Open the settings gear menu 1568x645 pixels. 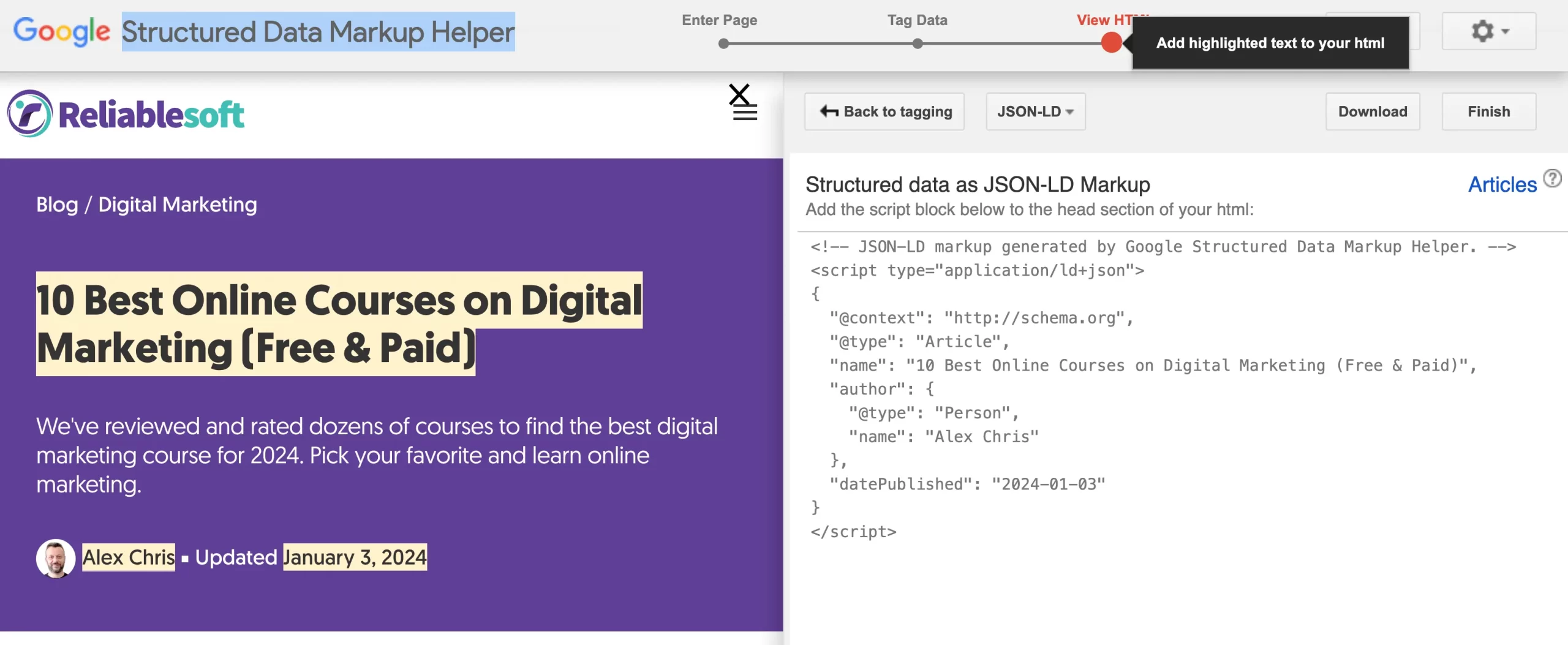[x=1488, y=31]
